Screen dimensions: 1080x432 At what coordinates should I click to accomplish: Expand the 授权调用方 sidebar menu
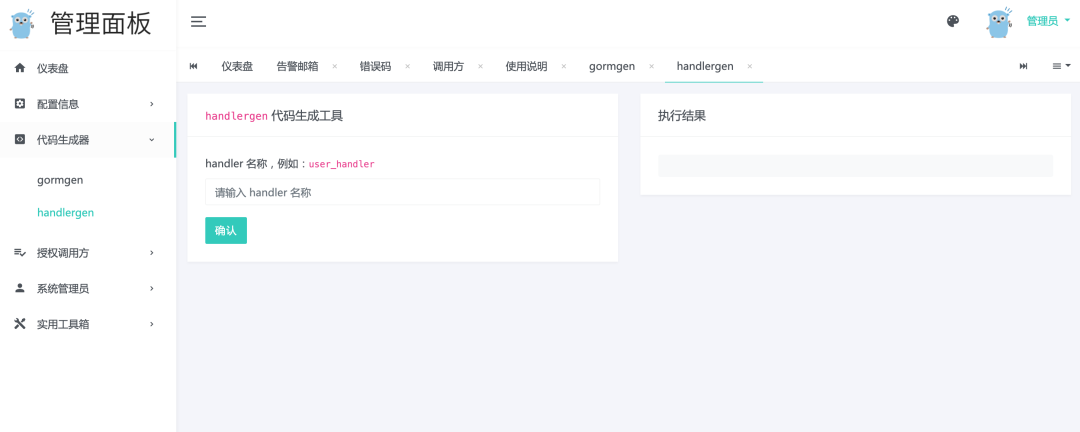coord(87,253)
